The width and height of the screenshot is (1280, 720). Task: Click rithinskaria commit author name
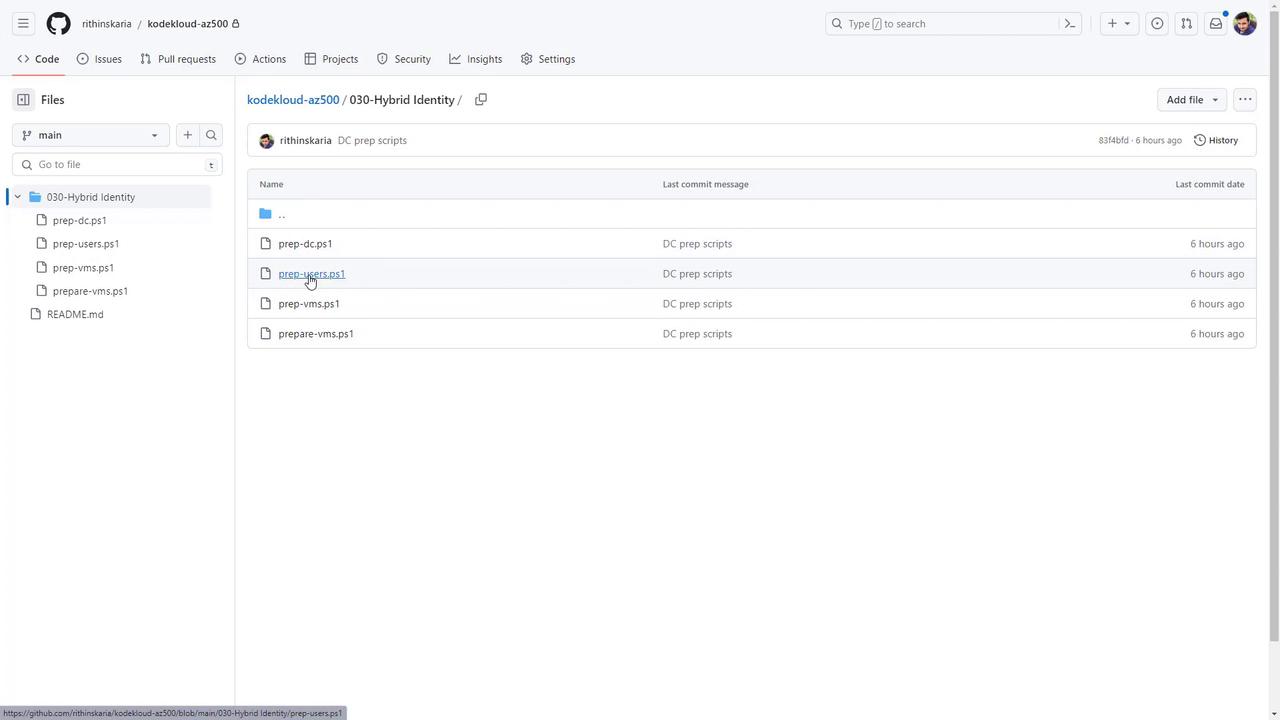pos(305,140)
